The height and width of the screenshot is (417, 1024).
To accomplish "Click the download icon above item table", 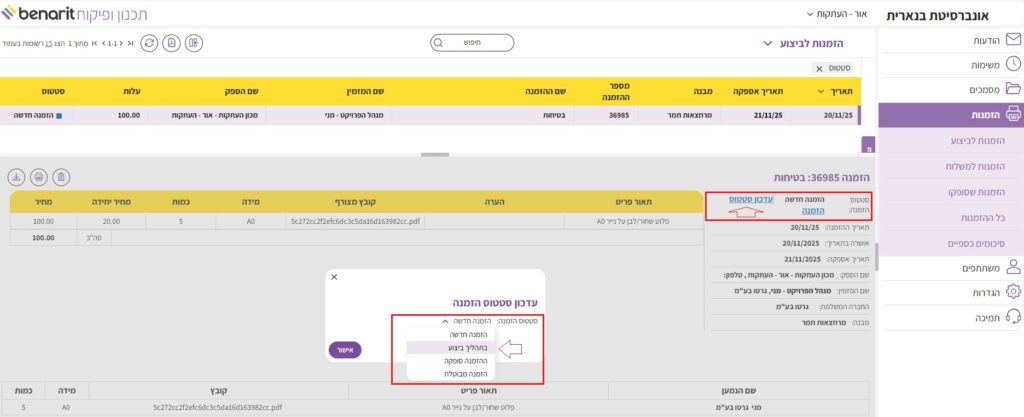I will tap(16, 177).
